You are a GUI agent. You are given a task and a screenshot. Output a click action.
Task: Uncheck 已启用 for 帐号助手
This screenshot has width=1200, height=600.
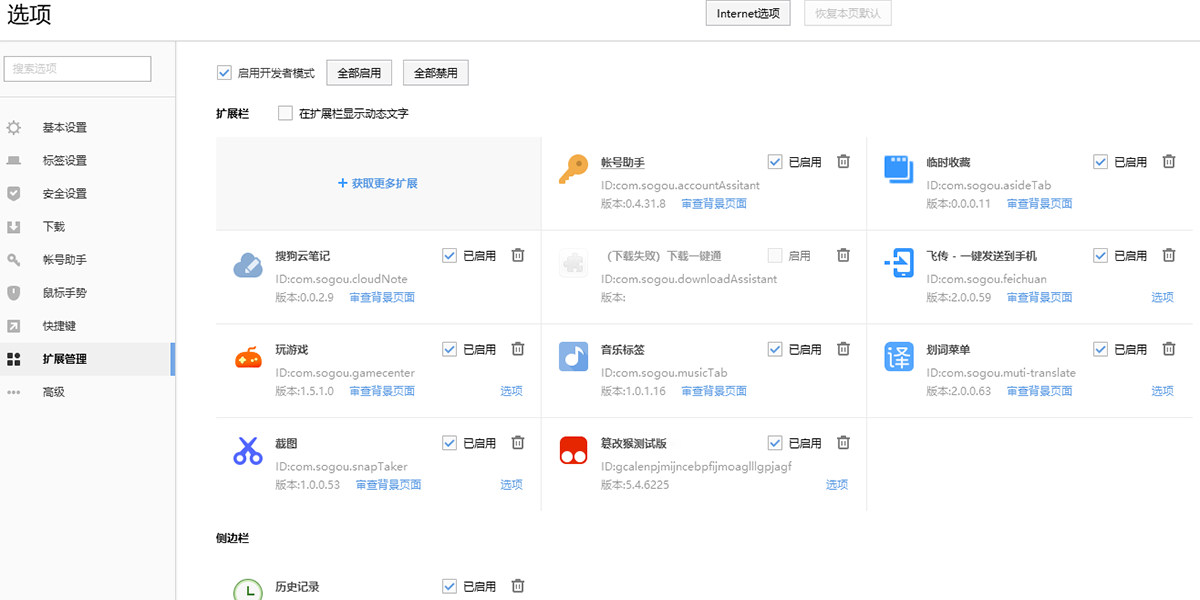point(775,162)
